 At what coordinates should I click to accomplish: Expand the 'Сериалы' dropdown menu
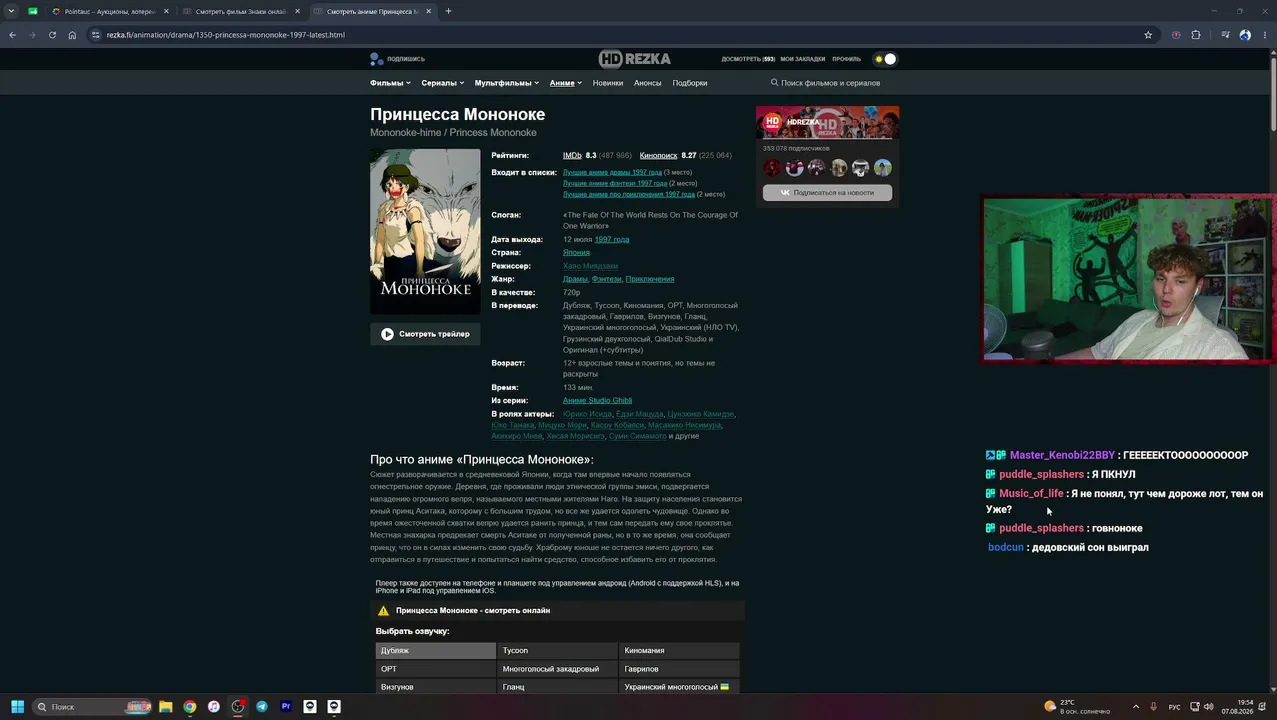coord(443,83)
